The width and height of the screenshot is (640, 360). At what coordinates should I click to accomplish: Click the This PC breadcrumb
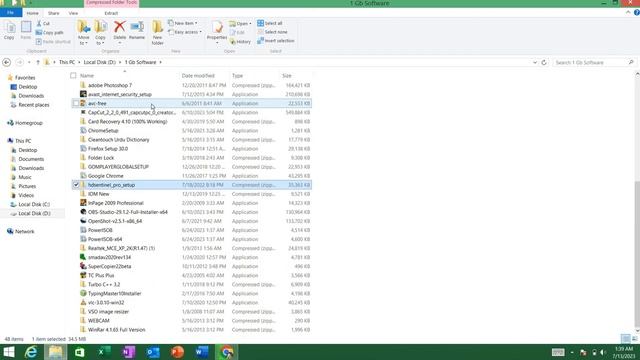67,62
